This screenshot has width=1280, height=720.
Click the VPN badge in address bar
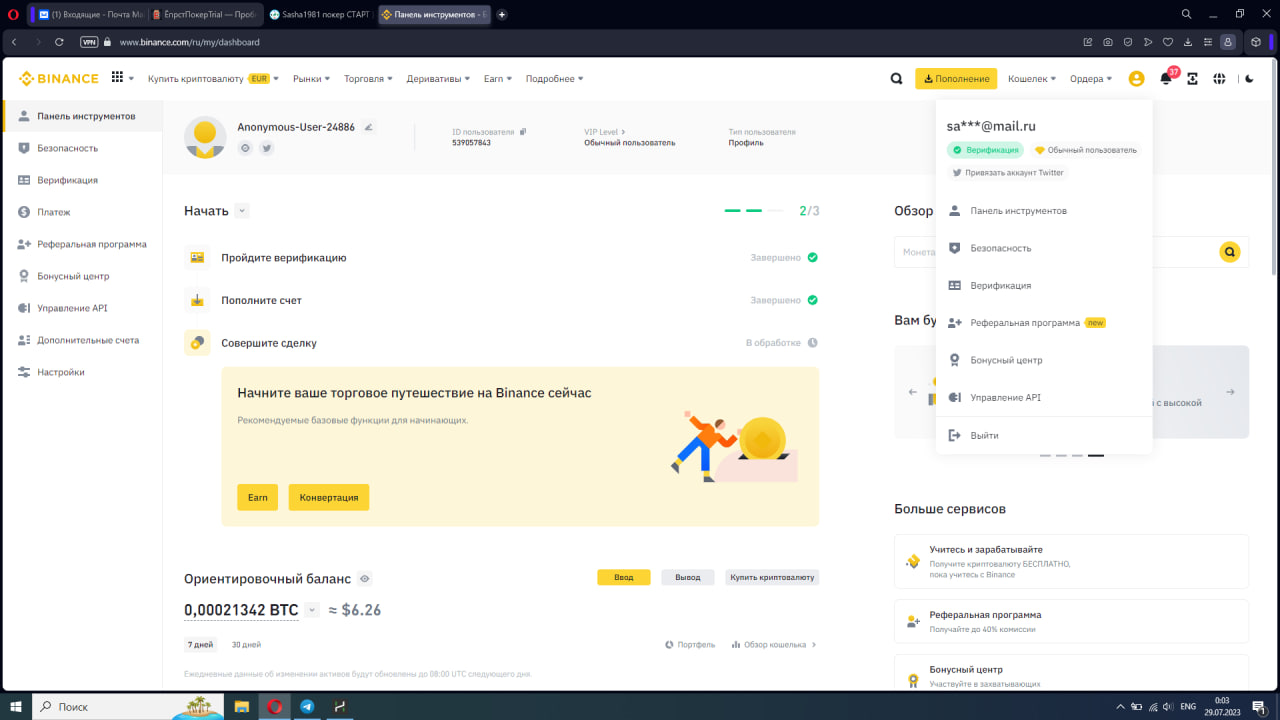(89, 42)
